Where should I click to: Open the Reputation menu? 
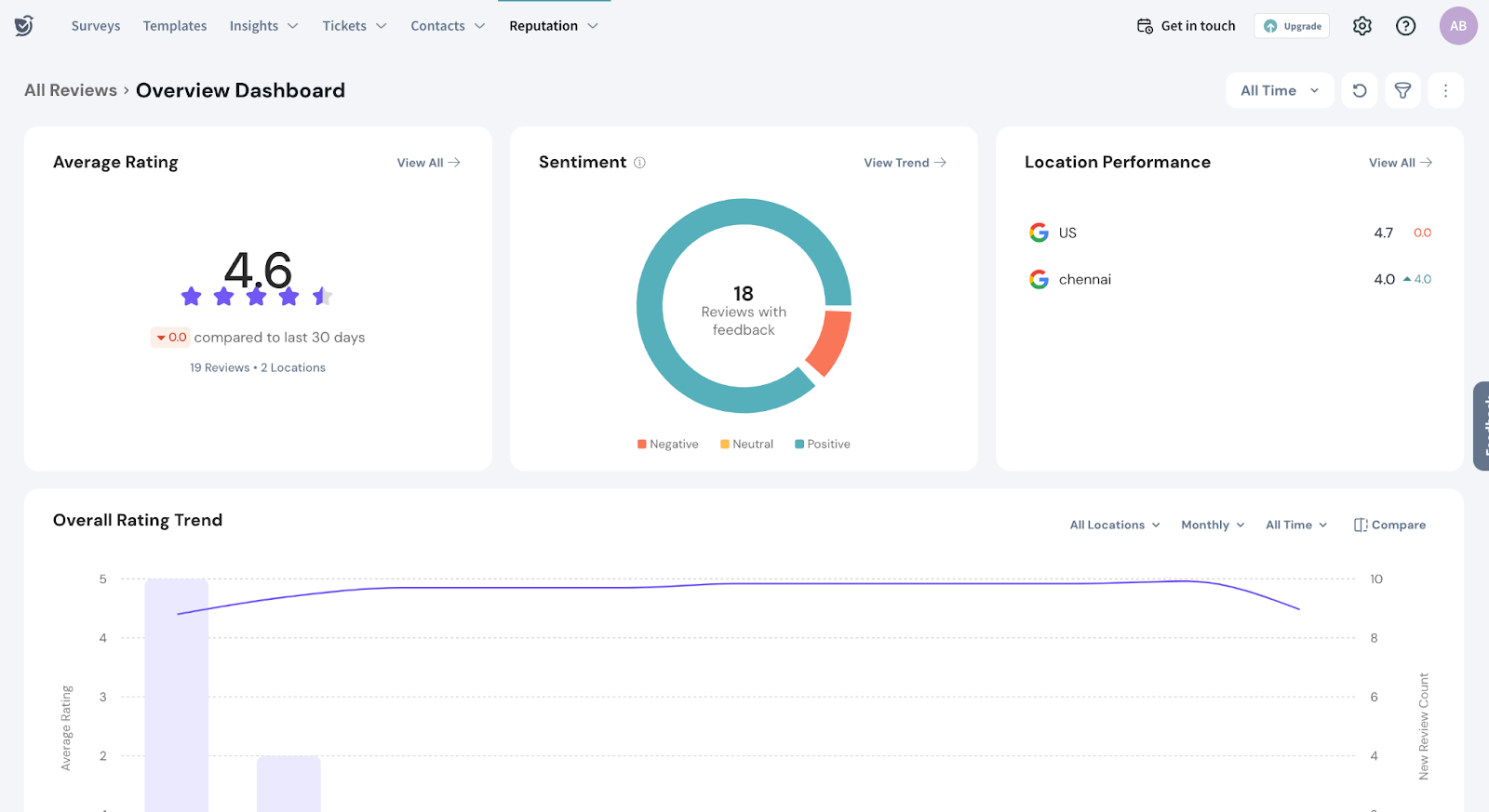(553, 26)
